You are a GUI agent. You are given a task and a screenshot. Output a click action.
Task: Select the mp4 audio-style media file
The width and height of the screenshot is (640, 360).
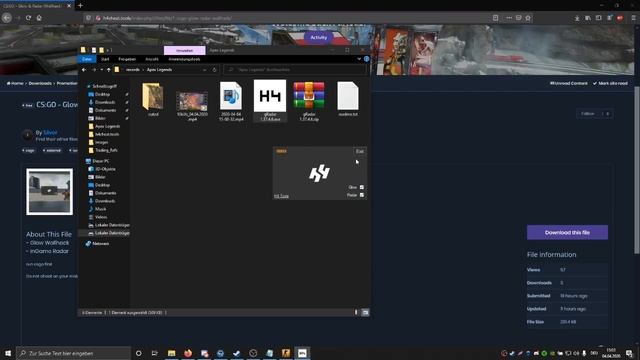[x=231, y=101]
